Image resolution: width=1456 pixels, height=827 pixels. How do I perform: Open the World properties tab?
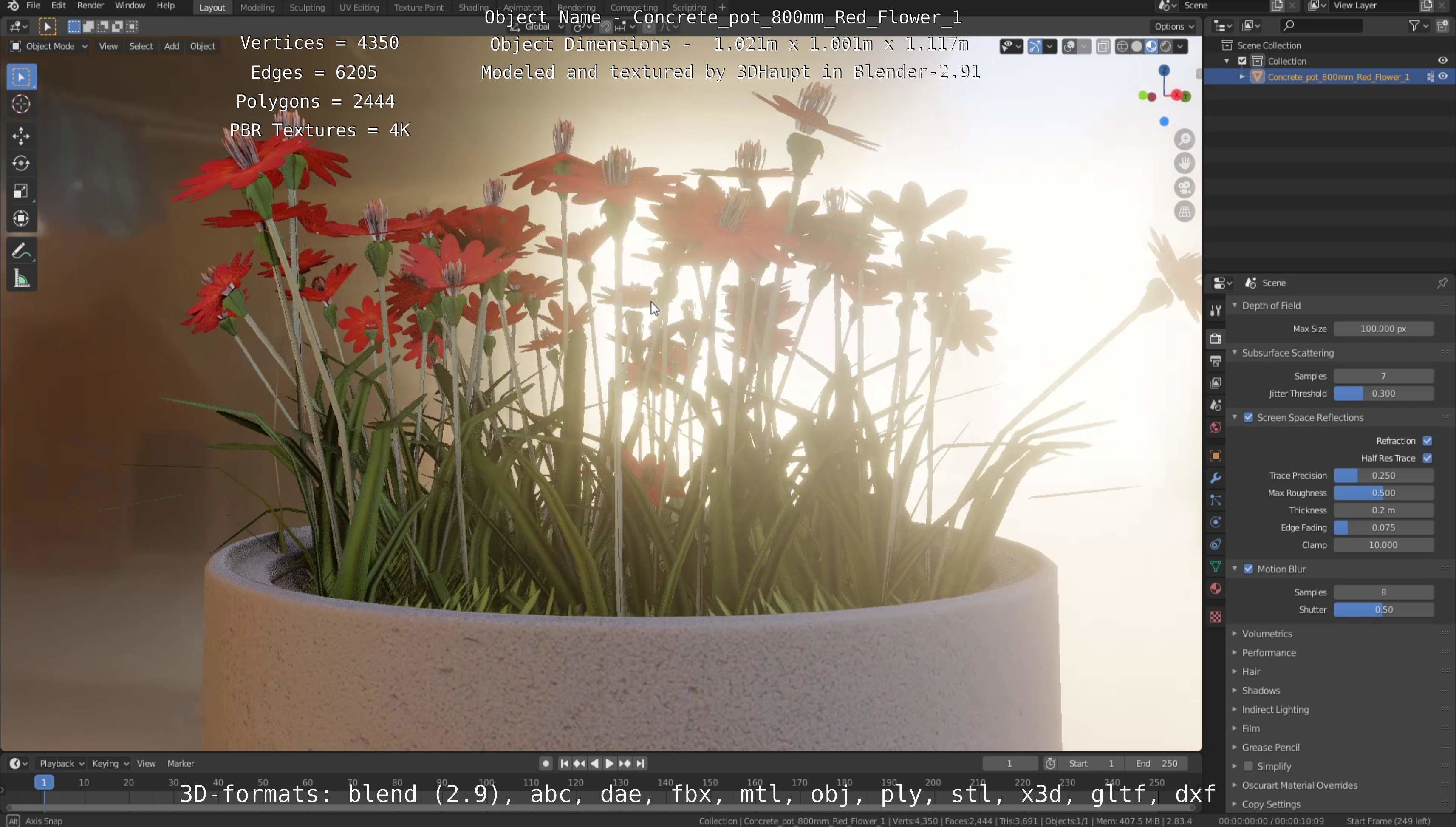[1215, 427]
